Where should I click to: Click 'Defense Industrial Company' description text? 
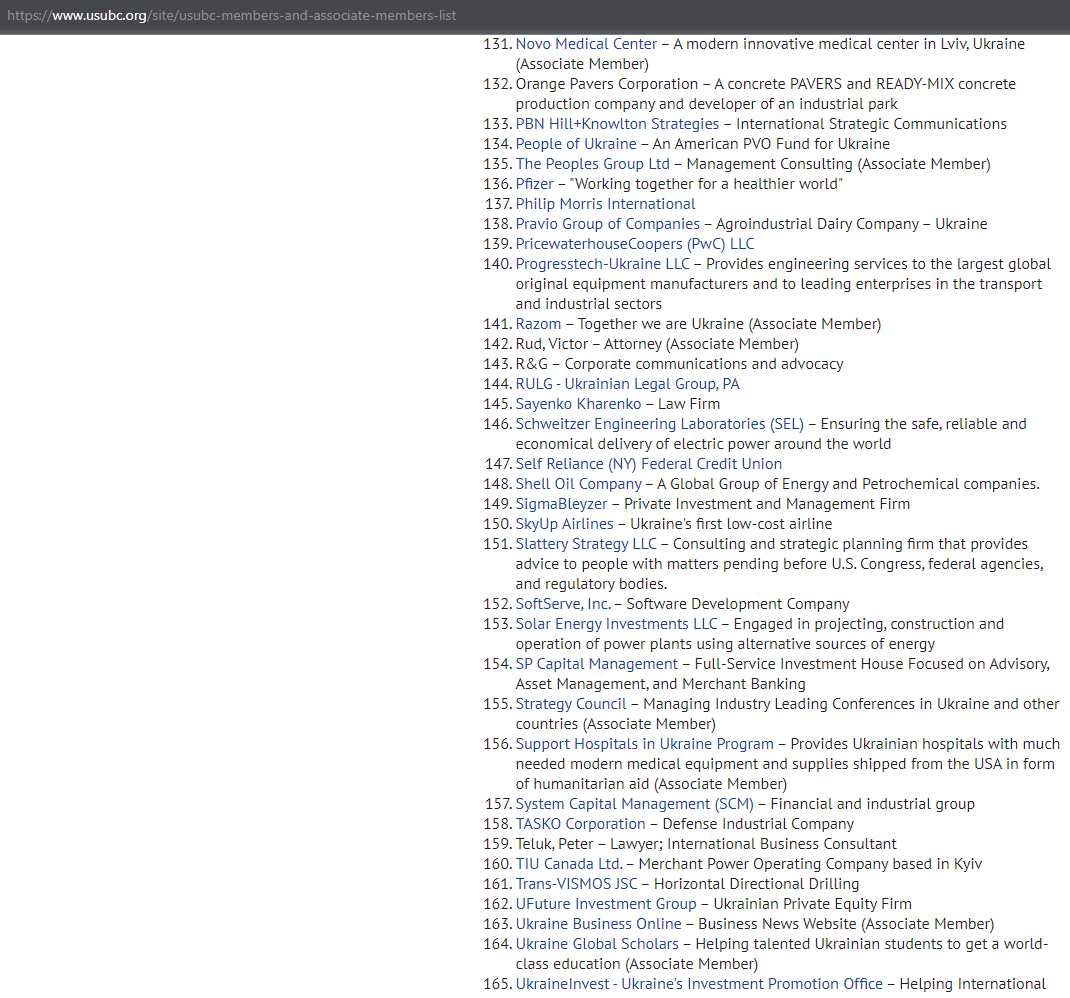point(758,824)
